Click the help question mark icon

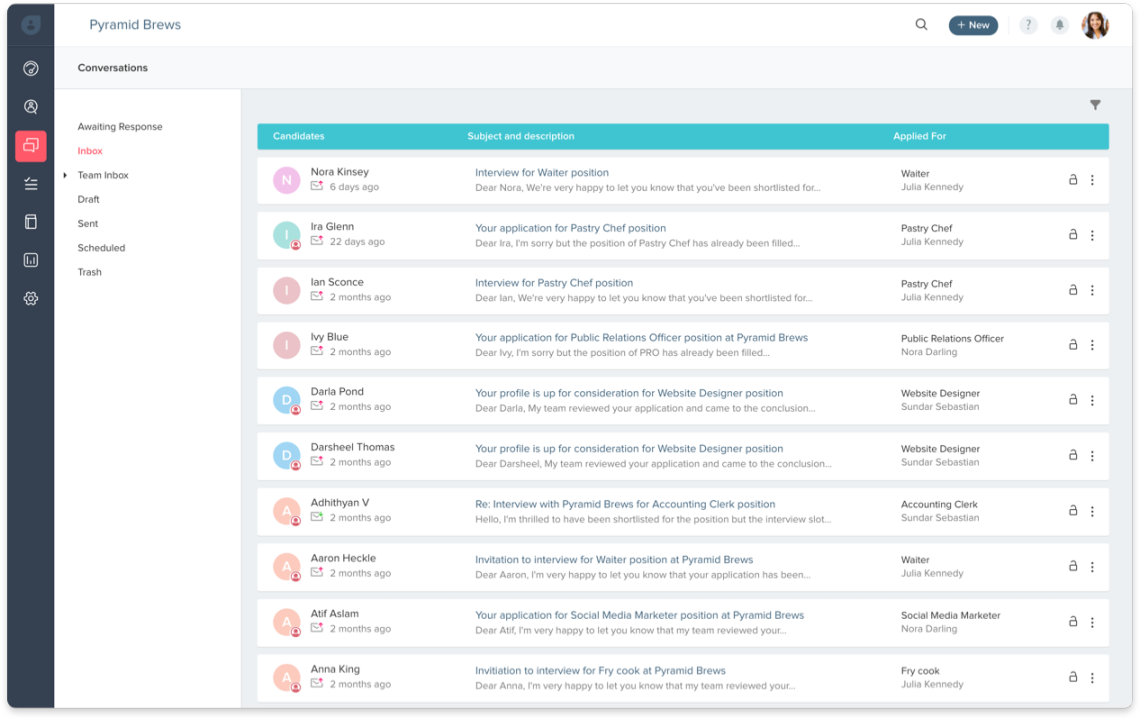(x=1028, y=24)
